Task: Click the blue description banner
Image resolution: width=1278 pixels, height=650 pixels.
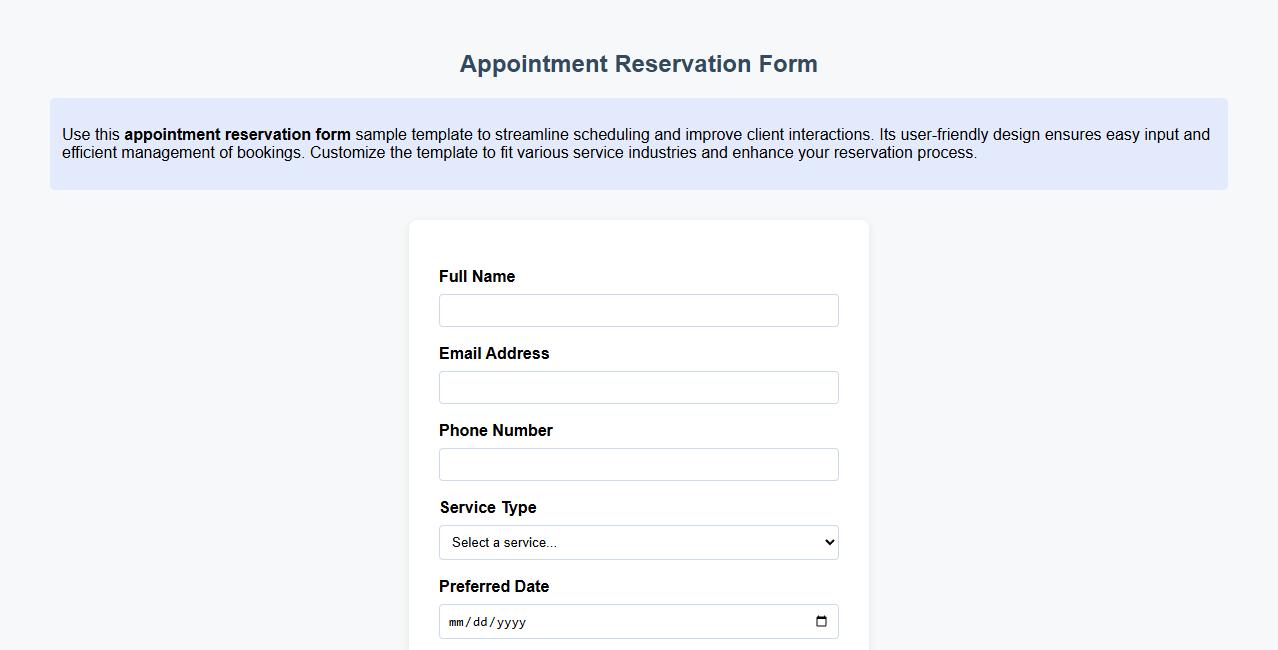Action: click(x=638, y=143)
